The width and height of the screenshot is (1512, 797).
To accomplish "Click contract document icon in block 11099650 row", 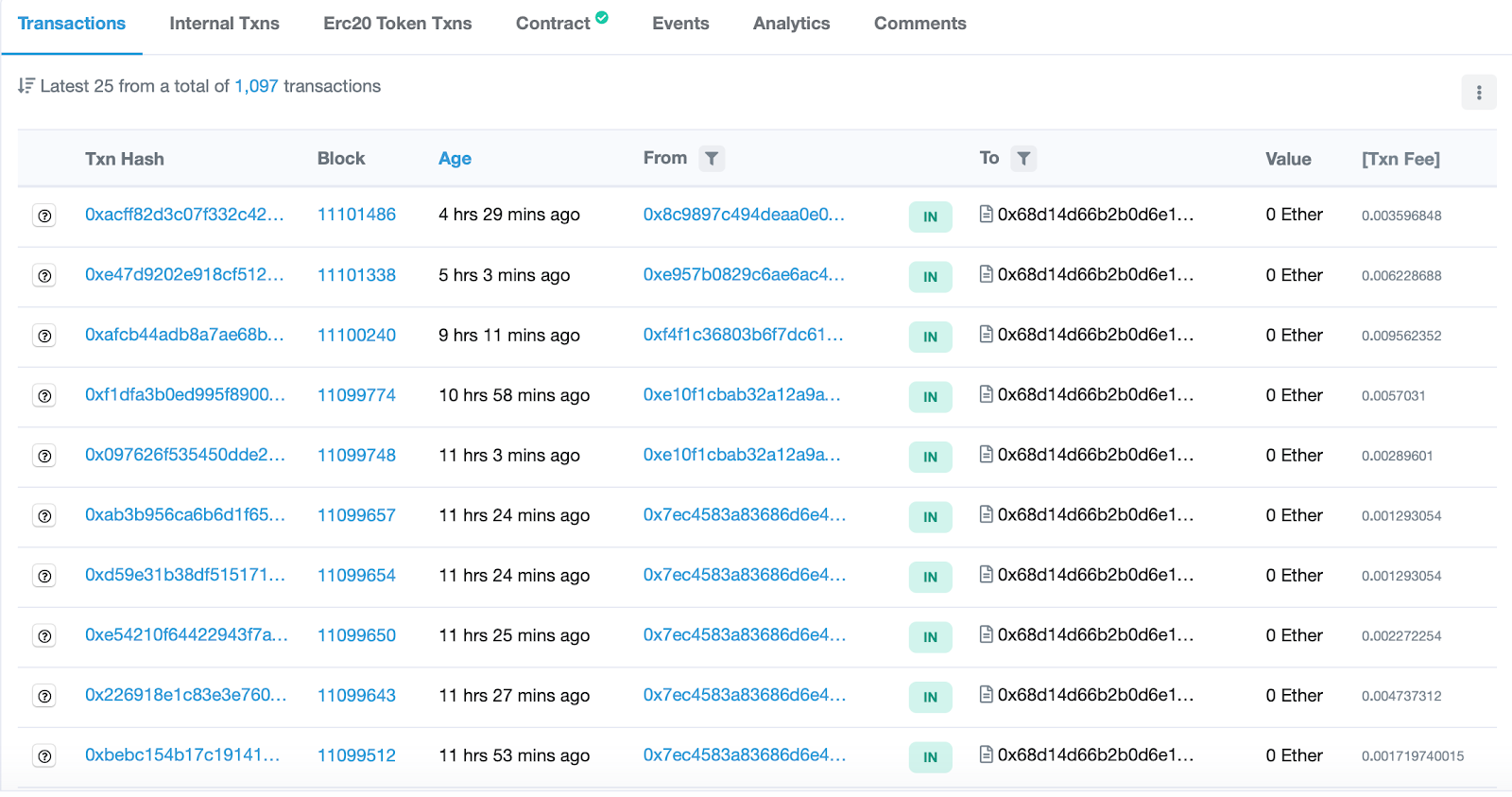I will 987,634.
